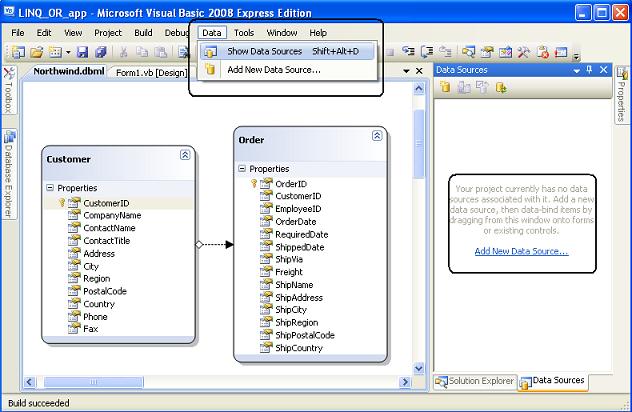Open the Add New Item dropdown arrow
Screen dimensions: 632x412
tap(68, 52)
